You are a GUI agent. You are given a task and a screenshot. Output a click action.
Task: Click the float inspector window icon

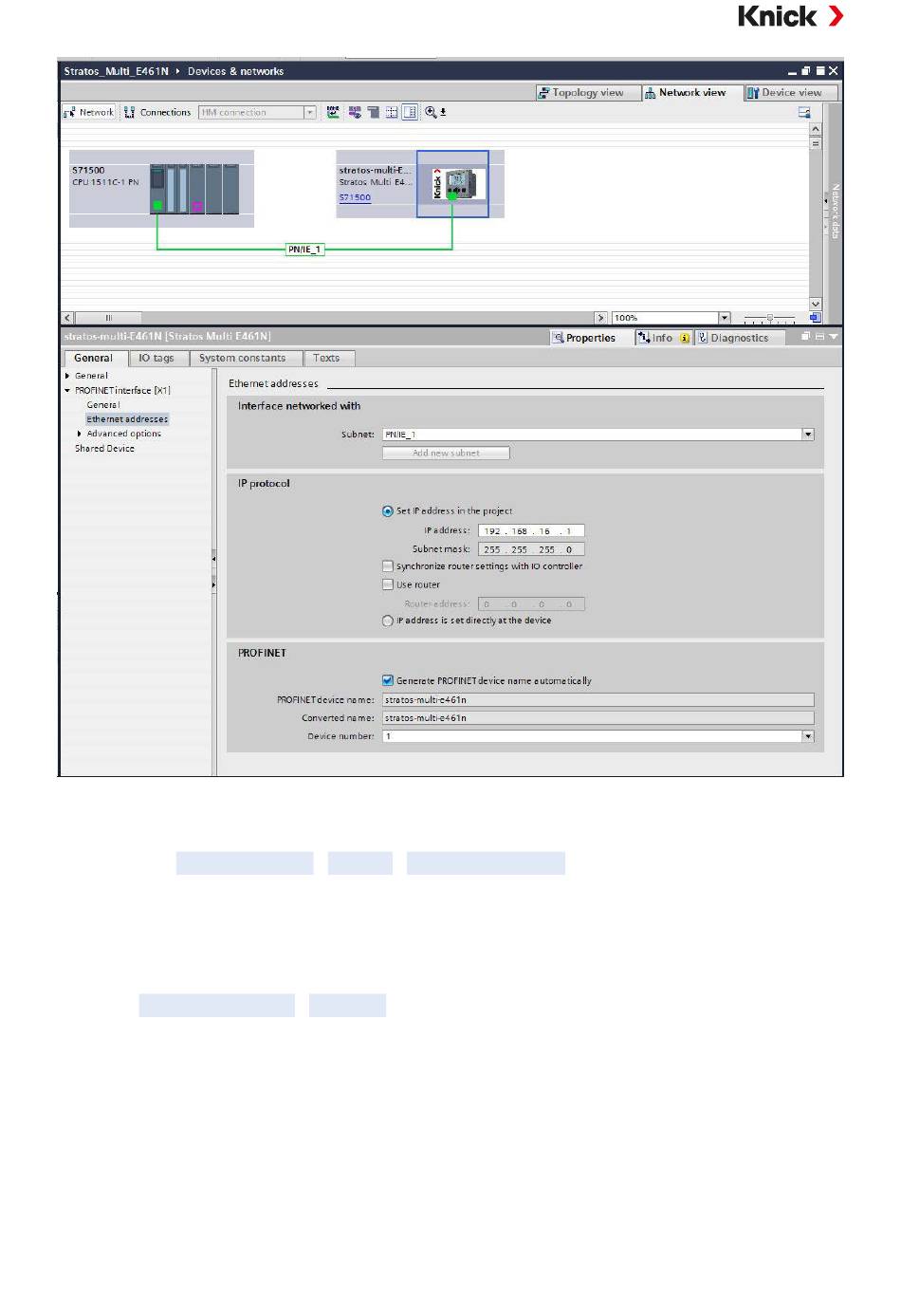[x=806, y=337]
